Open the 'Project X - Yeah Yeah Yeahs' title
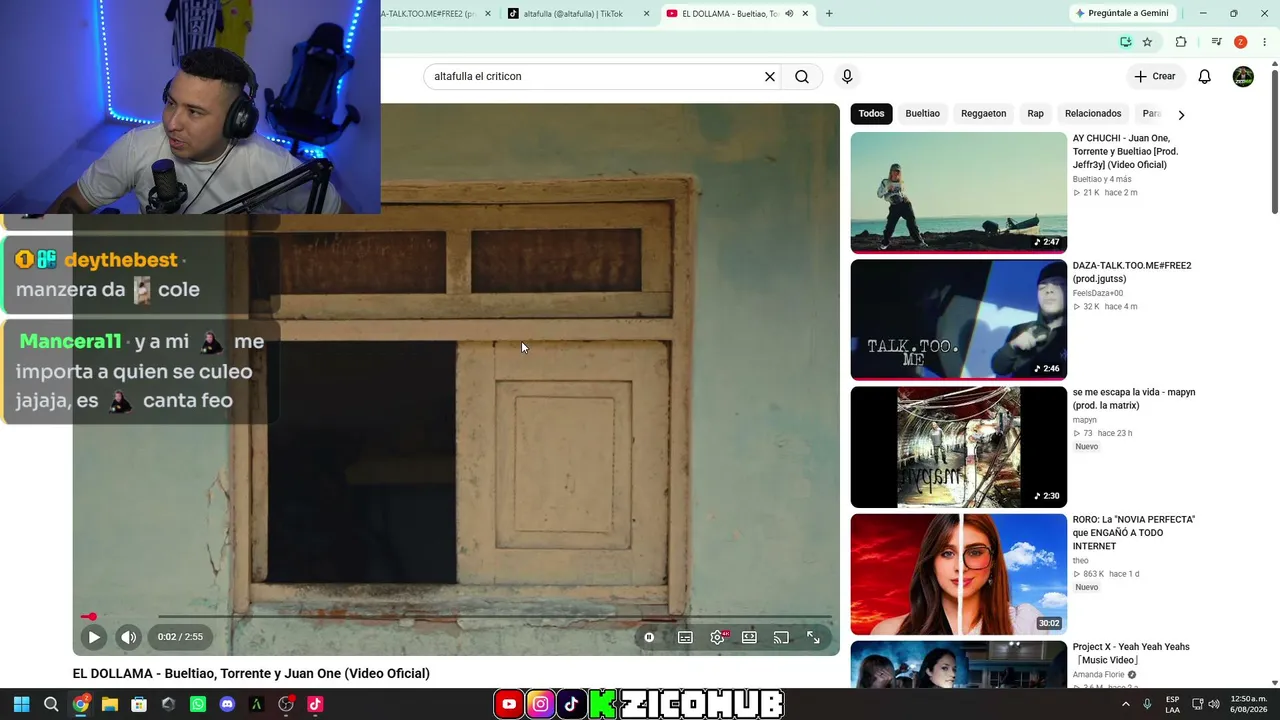This screenshot has width=1280, height=720. point(1131,653)
